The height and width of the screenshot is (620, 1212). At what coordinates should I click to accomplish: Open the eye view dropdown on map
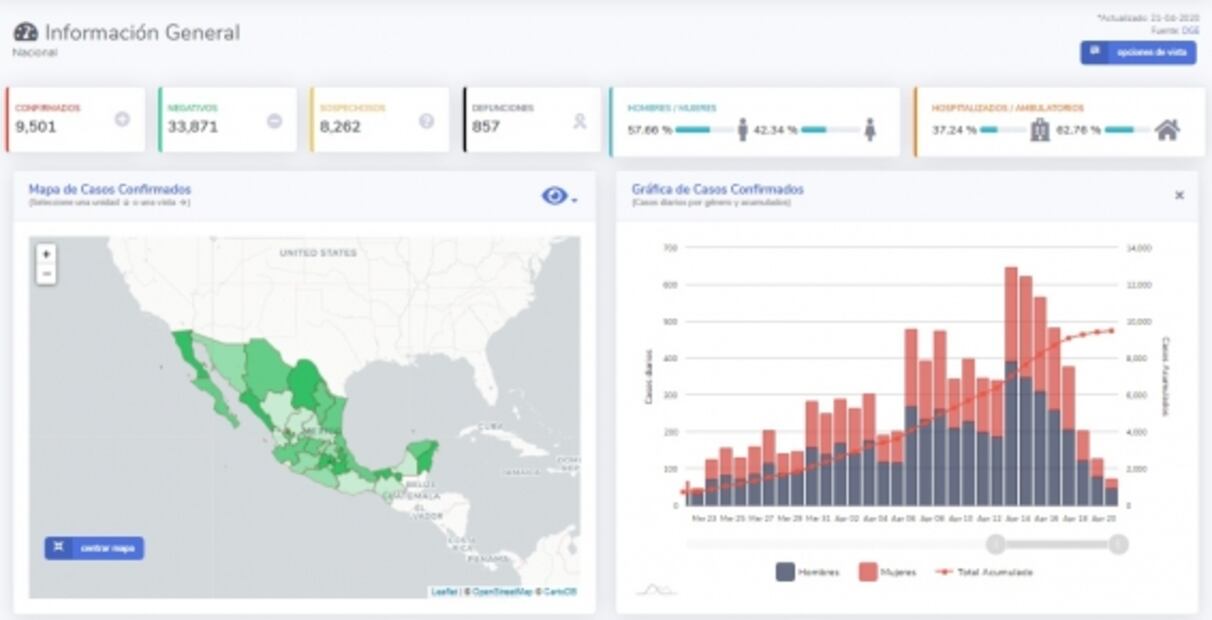pyautogui.click(x=558, y=196)
